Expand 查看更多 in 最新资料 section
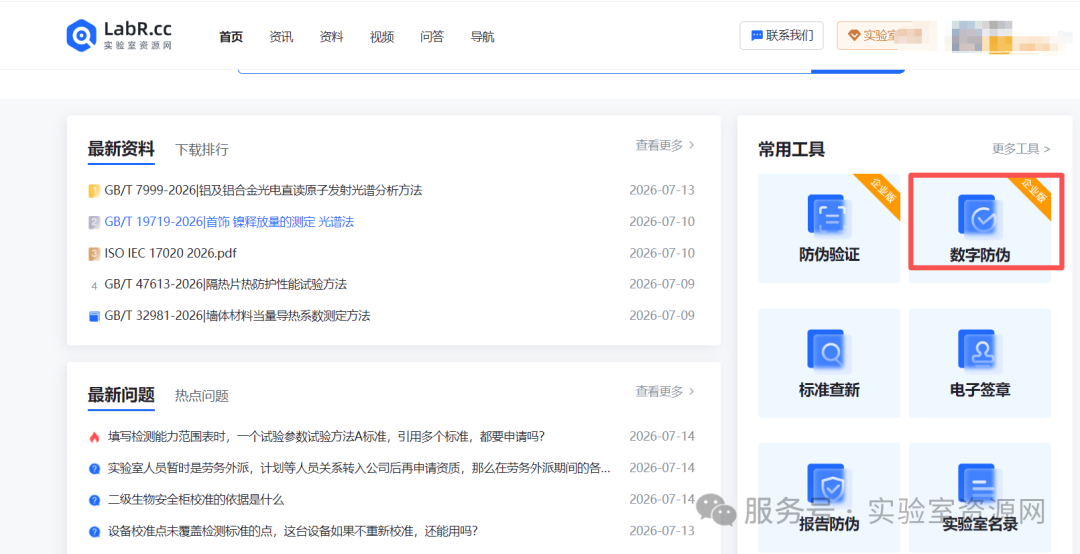 pyautogui.click(x=665, y=145)
